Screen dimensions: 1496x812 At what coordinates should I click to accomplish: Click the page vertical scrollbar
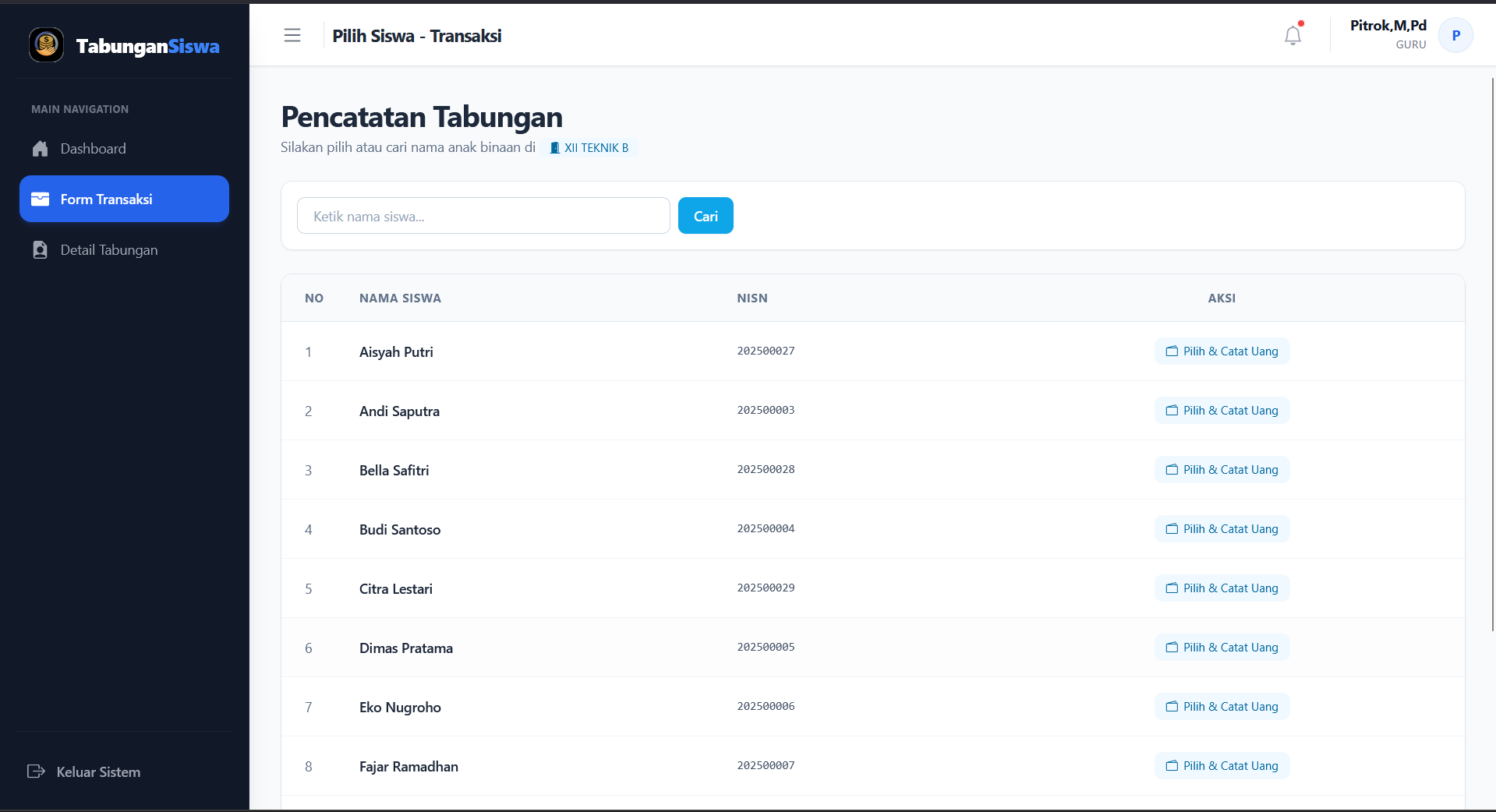[x=1493, y=355]
